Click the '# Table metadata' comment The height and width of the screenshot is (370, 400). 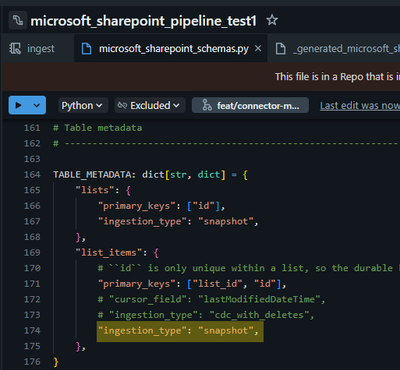tap(98, 128)
